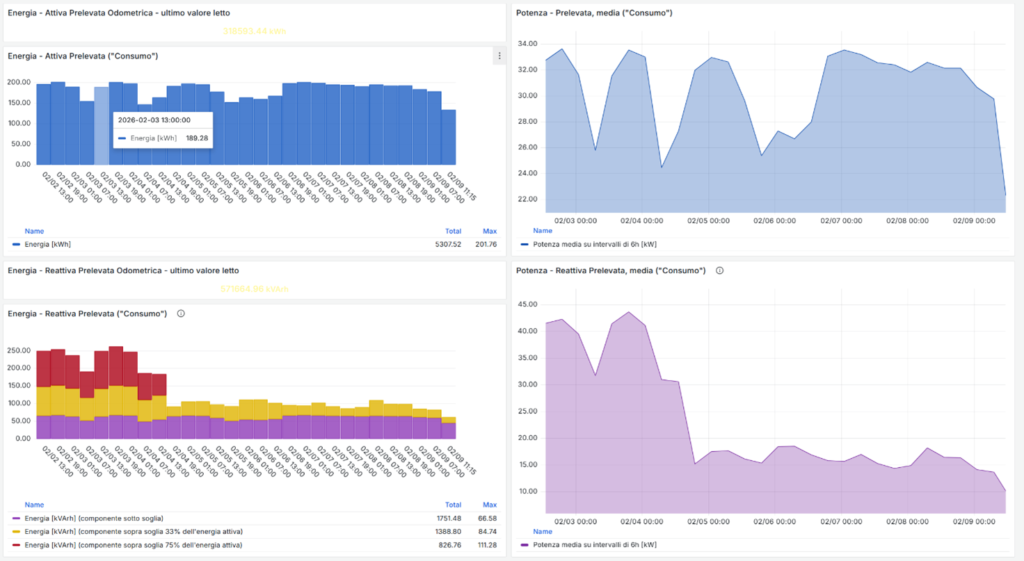Click the purple sotto soglia legend color marker
The width and height of the screenshot is (1024, 561).
click(16, 518)
